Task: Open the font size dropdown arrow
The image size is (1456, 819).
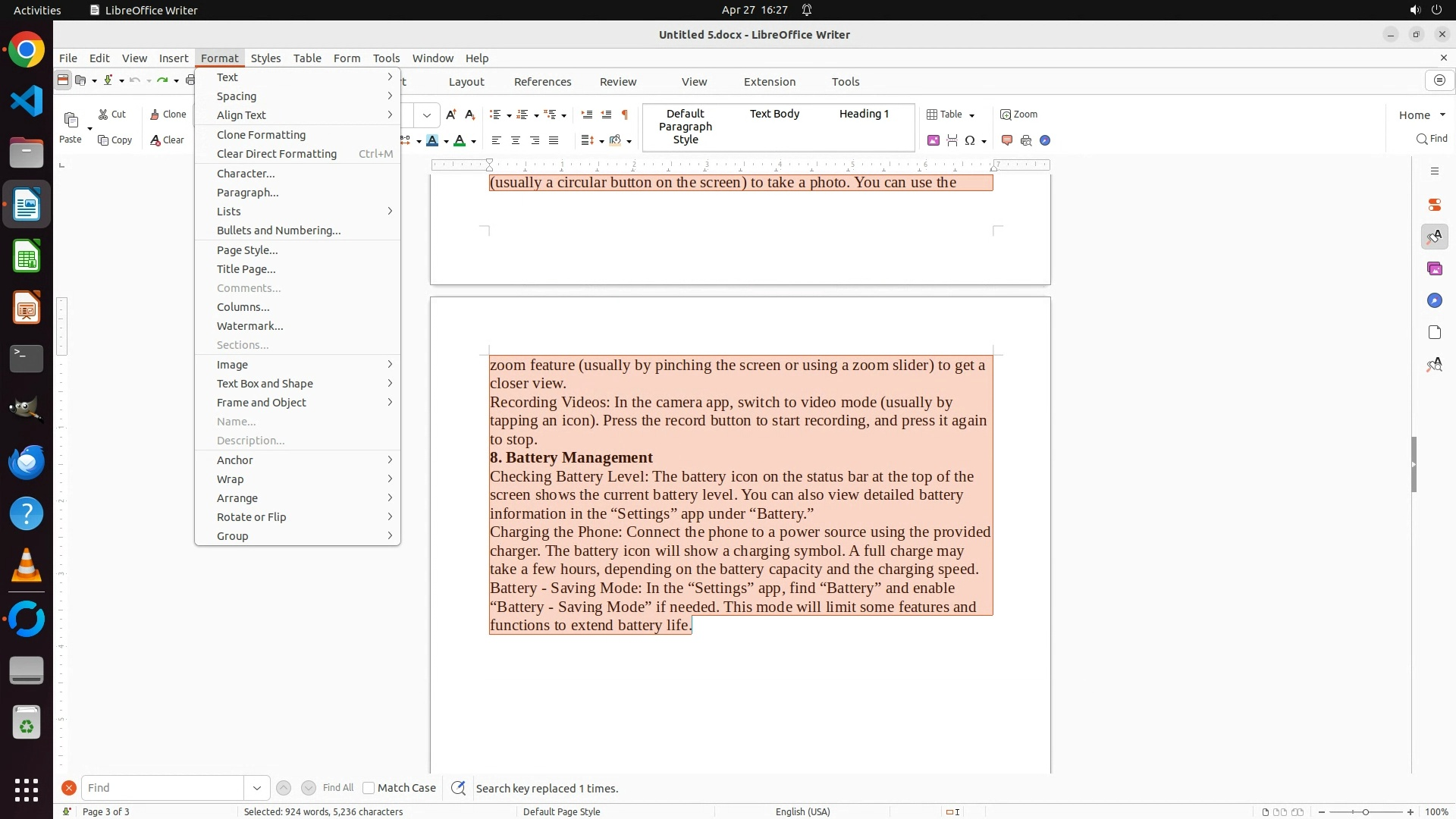Action: pyautogui.click(x=427, y=115)
